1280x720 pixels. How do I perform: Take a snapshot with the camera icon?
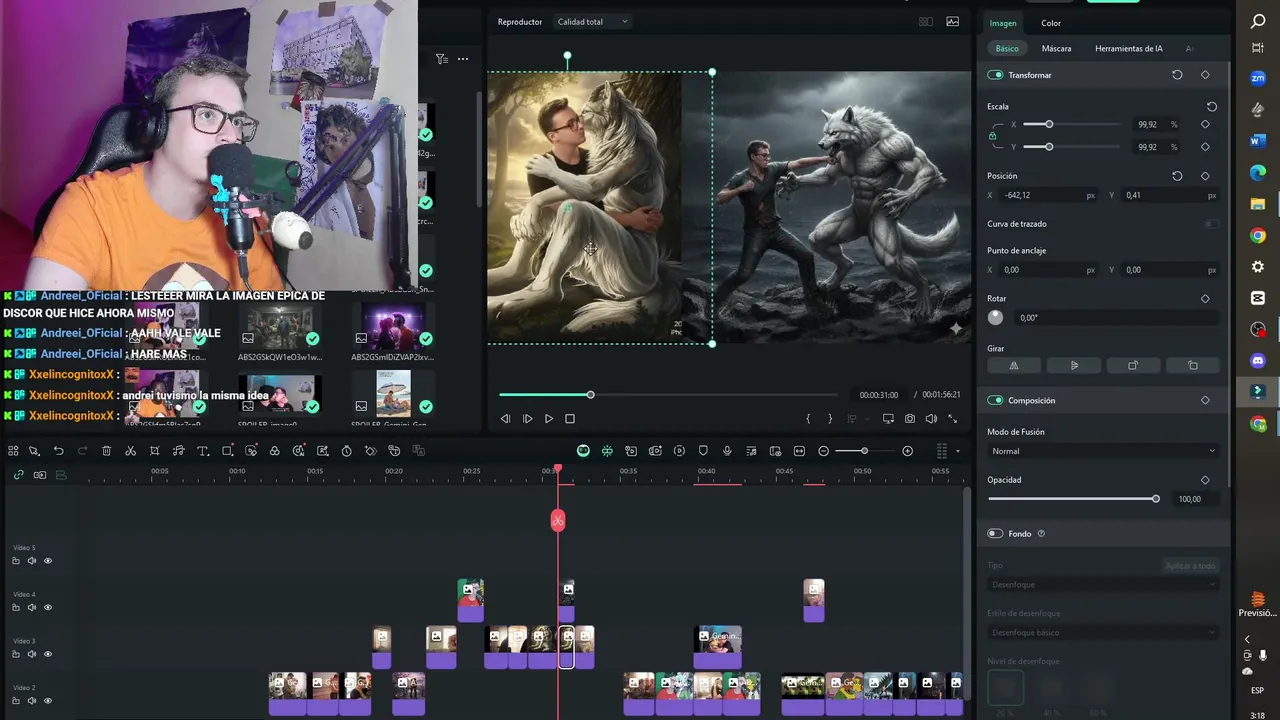click(909, 419)
